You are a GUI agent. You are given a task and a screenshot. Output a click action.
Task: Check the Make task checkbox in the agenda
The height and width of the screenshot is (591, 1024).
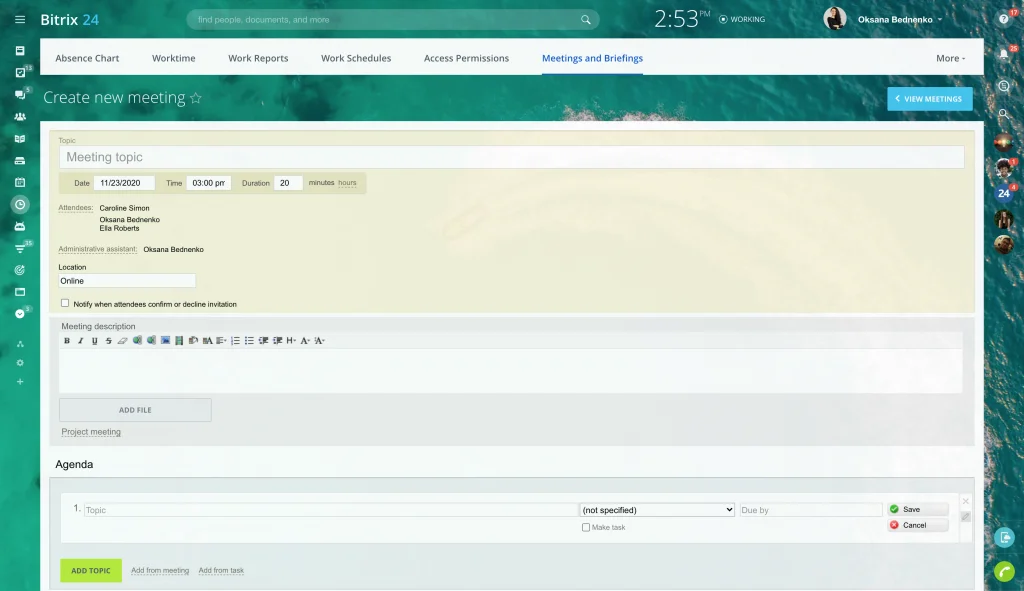pos(586,527)
